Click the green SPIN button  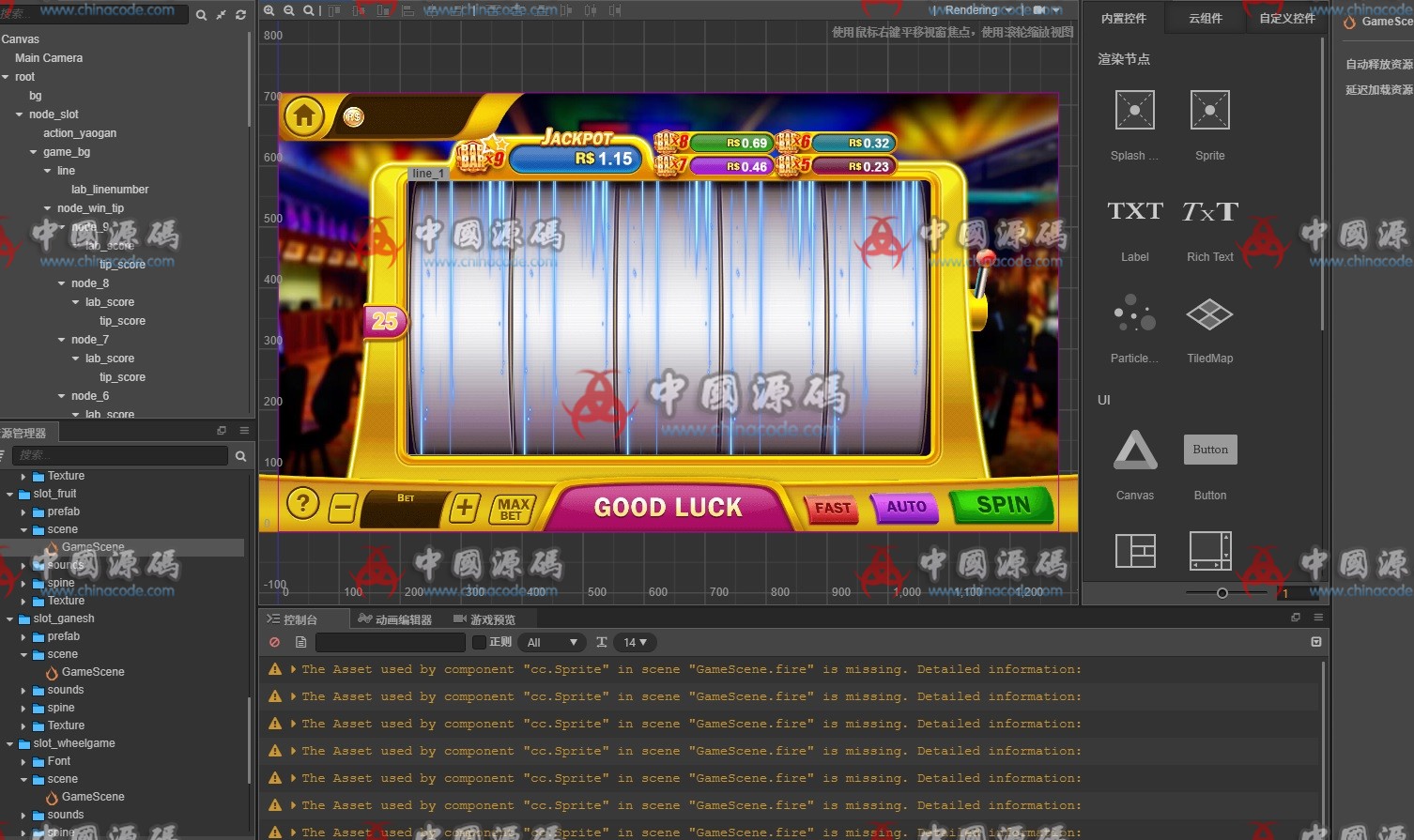[x=1003, y=506]
